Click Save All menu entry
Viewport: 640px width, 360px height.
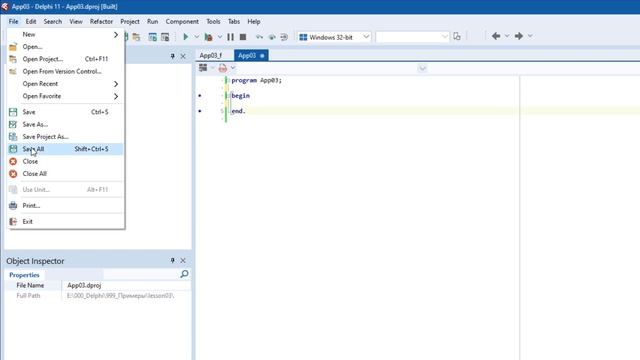tap(65, 149)
